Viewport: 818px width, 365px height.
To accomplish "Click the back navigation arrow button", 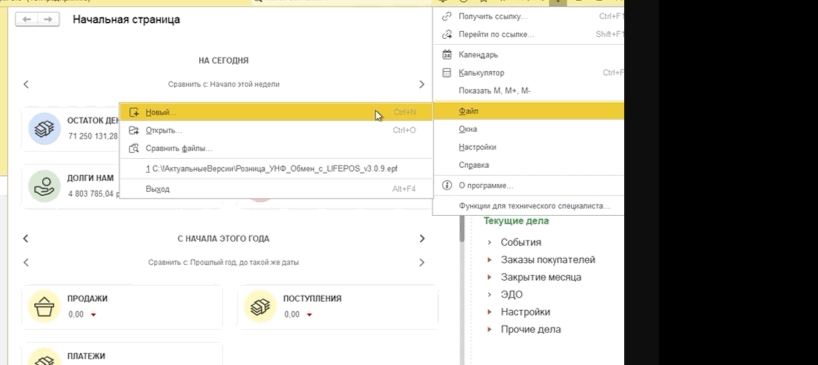I will [27, 19].
